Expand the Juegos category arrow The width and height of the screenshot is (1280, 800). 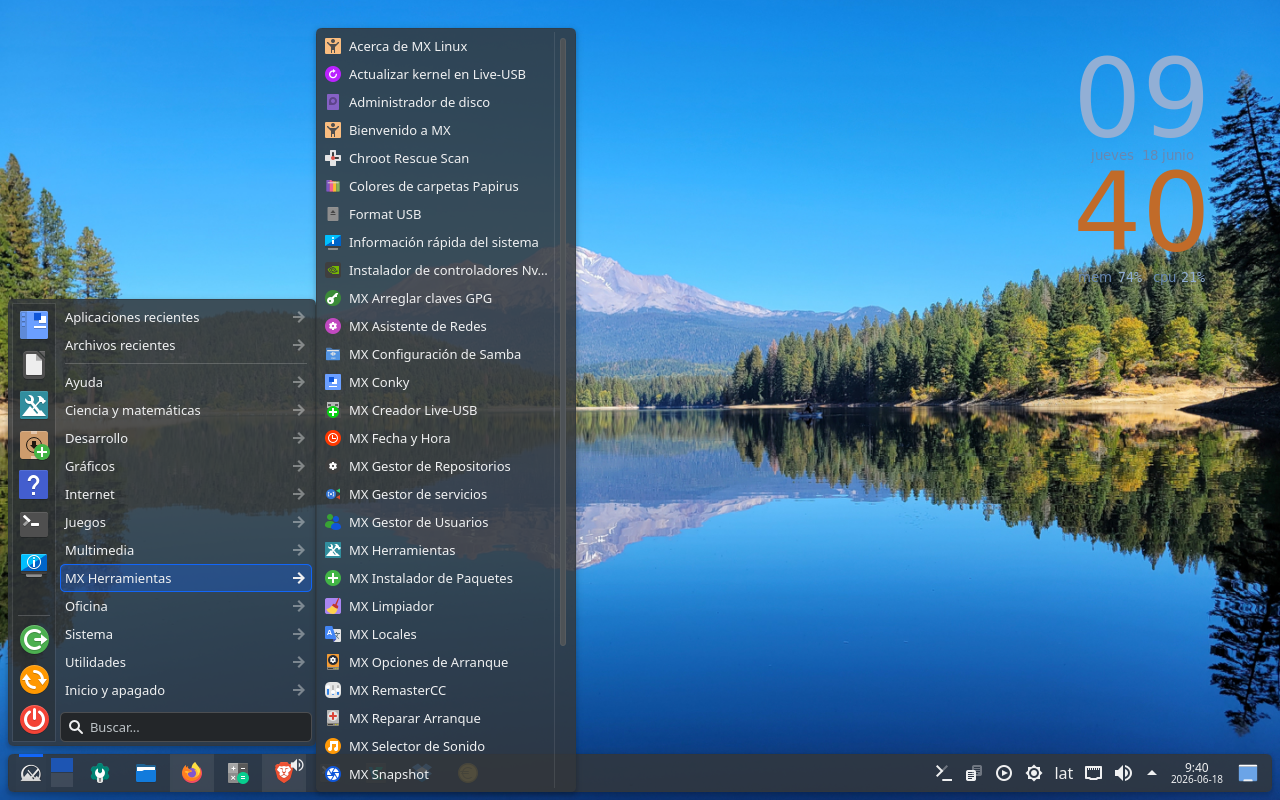pyautogui.click(x=298, y=522)
